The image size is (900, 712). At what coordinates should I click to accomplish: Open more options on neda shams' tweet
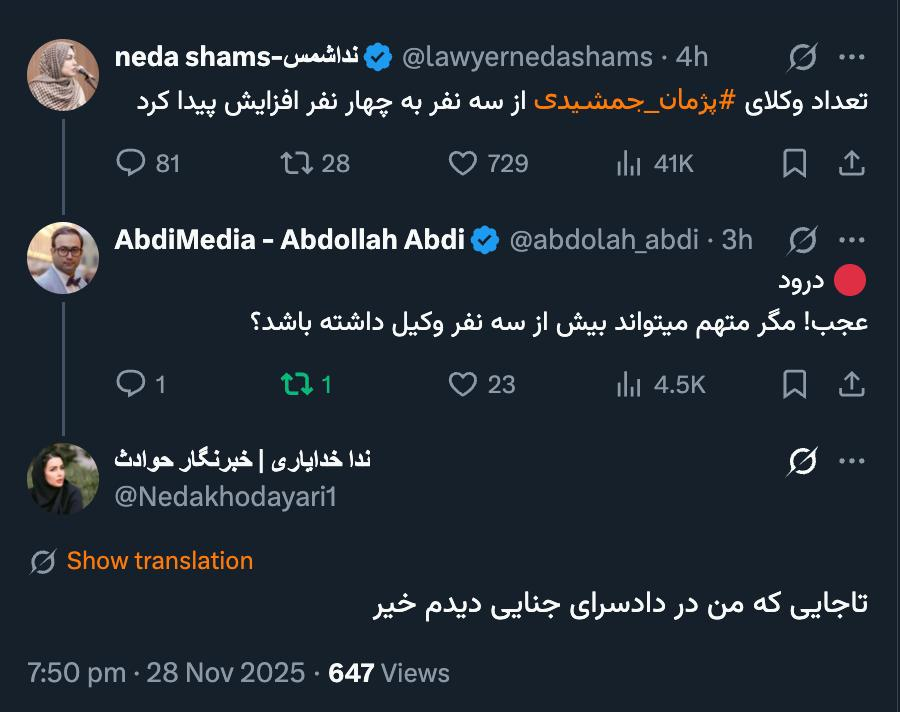tap(851, 58)
